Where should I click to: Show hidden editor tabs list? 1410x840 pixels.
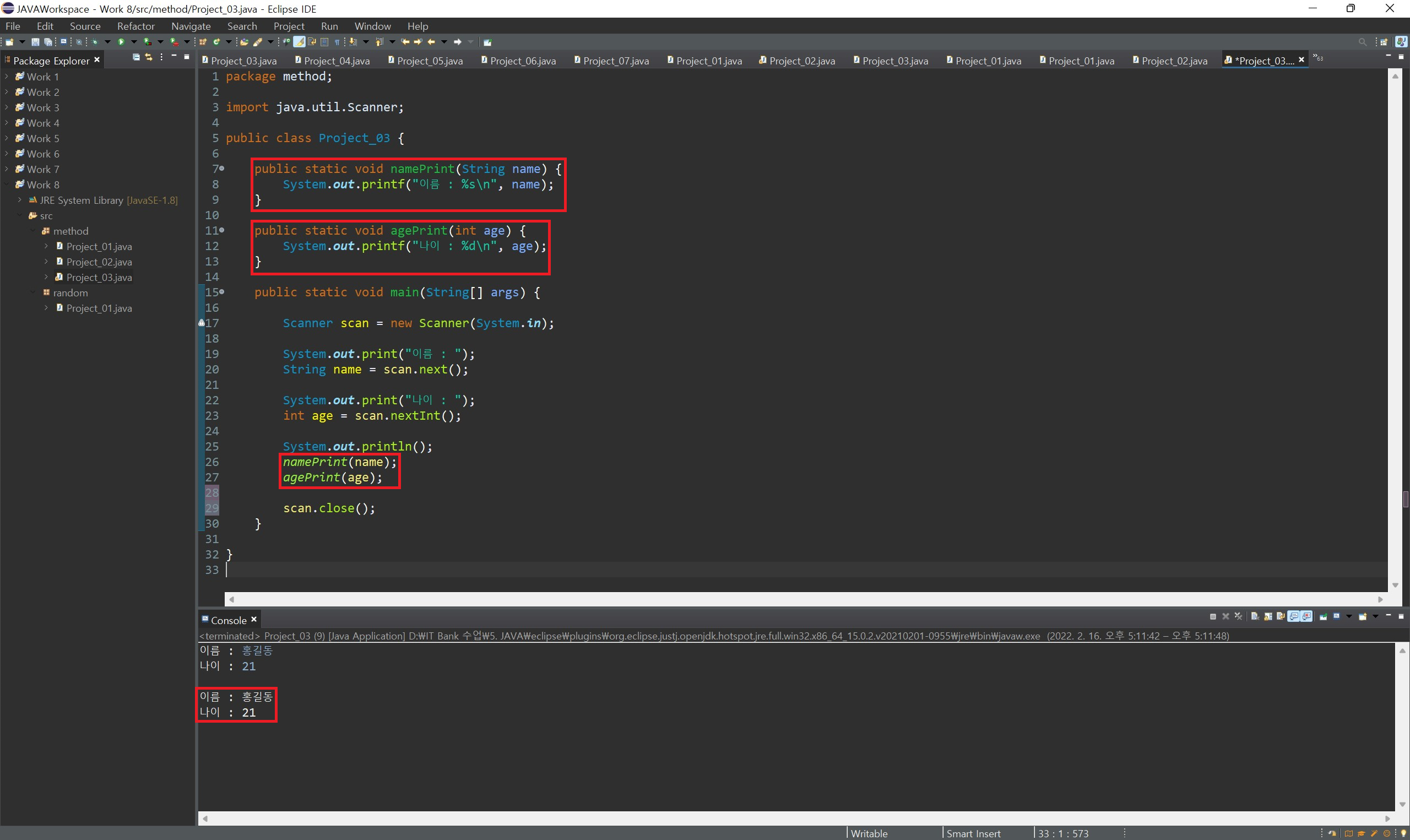(1319, 58)
